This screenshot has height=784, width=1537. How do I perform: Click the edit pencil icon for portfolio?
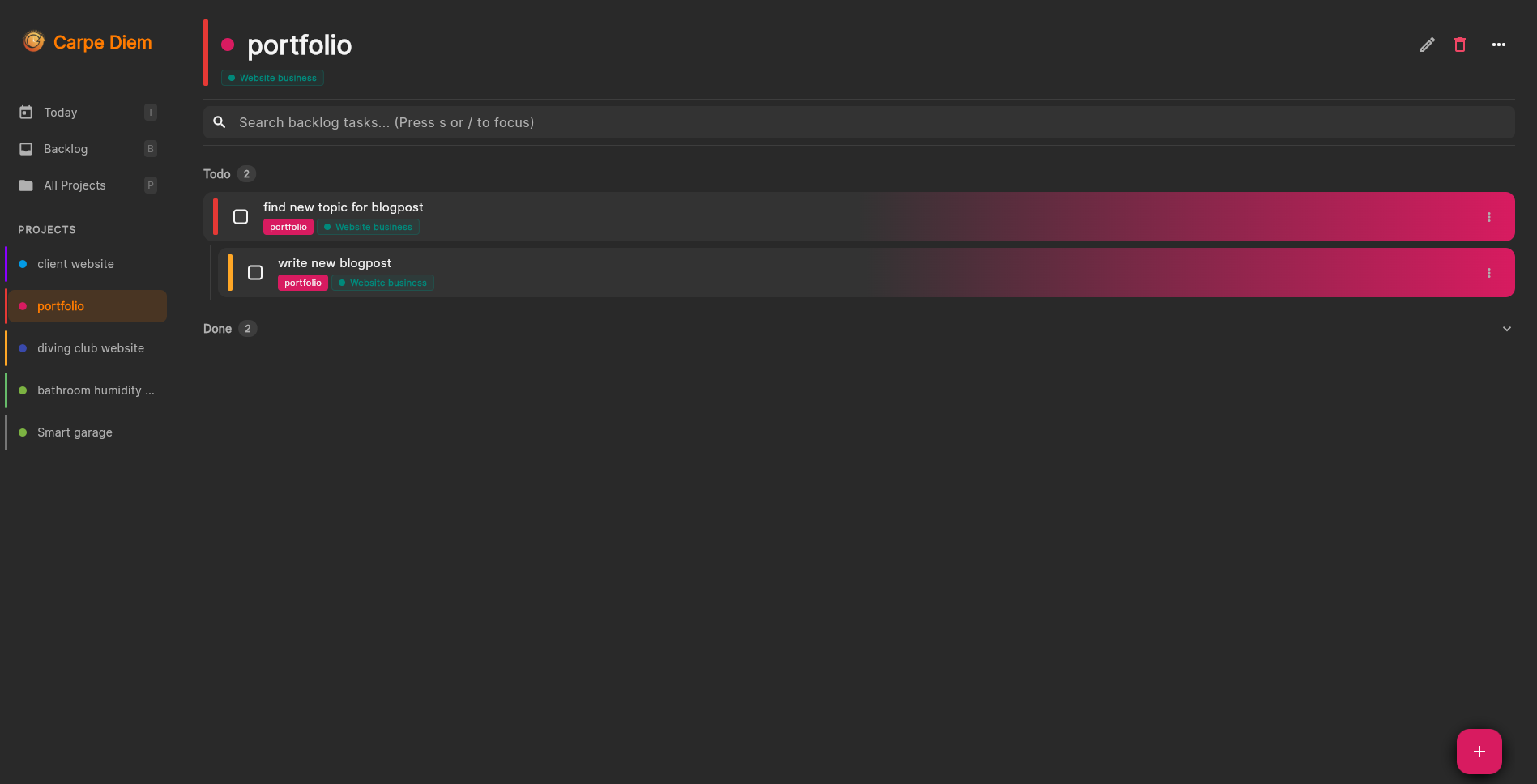tap(1427, 45)
